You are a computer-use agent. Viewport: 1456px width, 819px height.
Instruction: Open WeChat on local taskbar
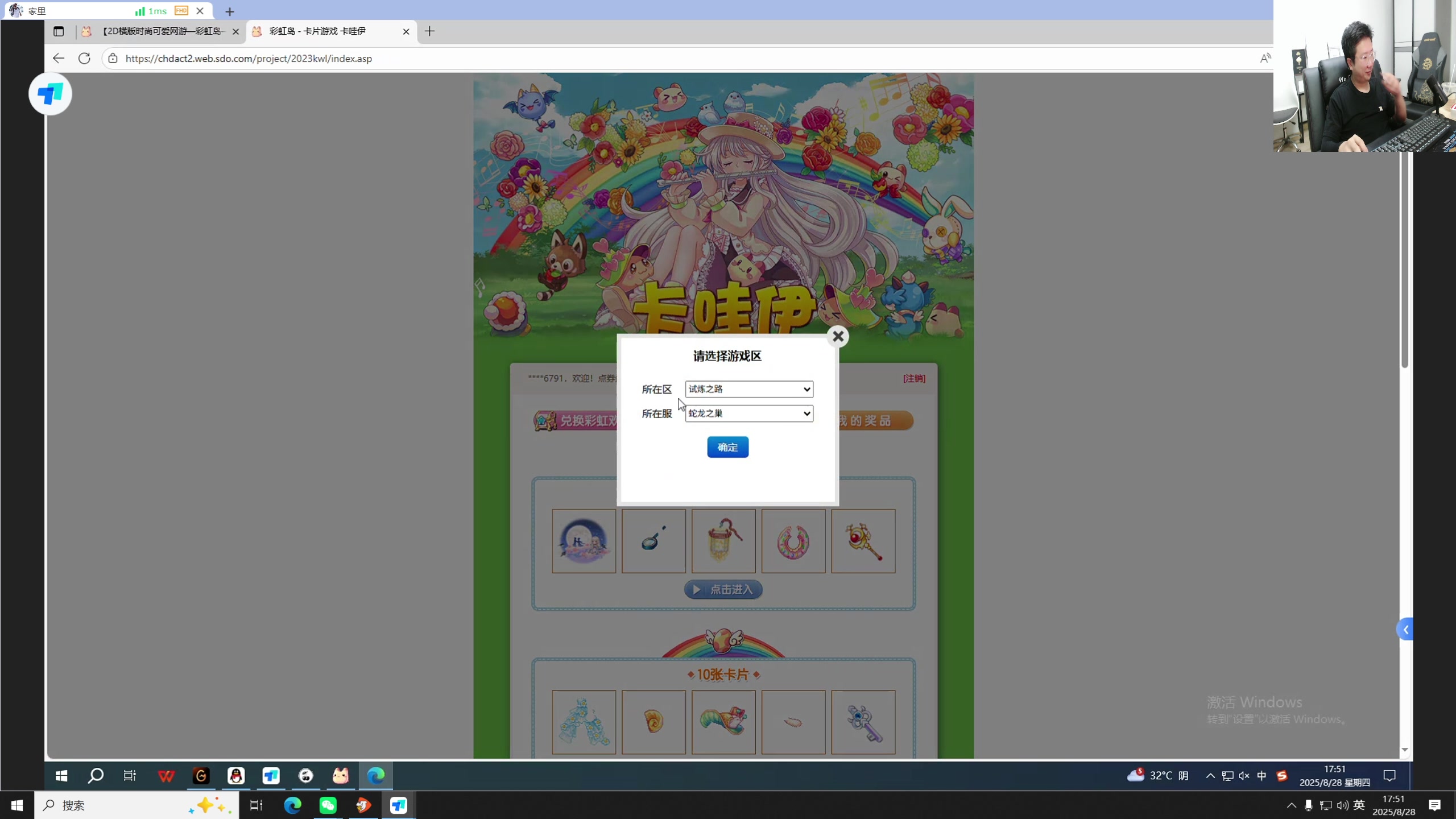[328, 805]
